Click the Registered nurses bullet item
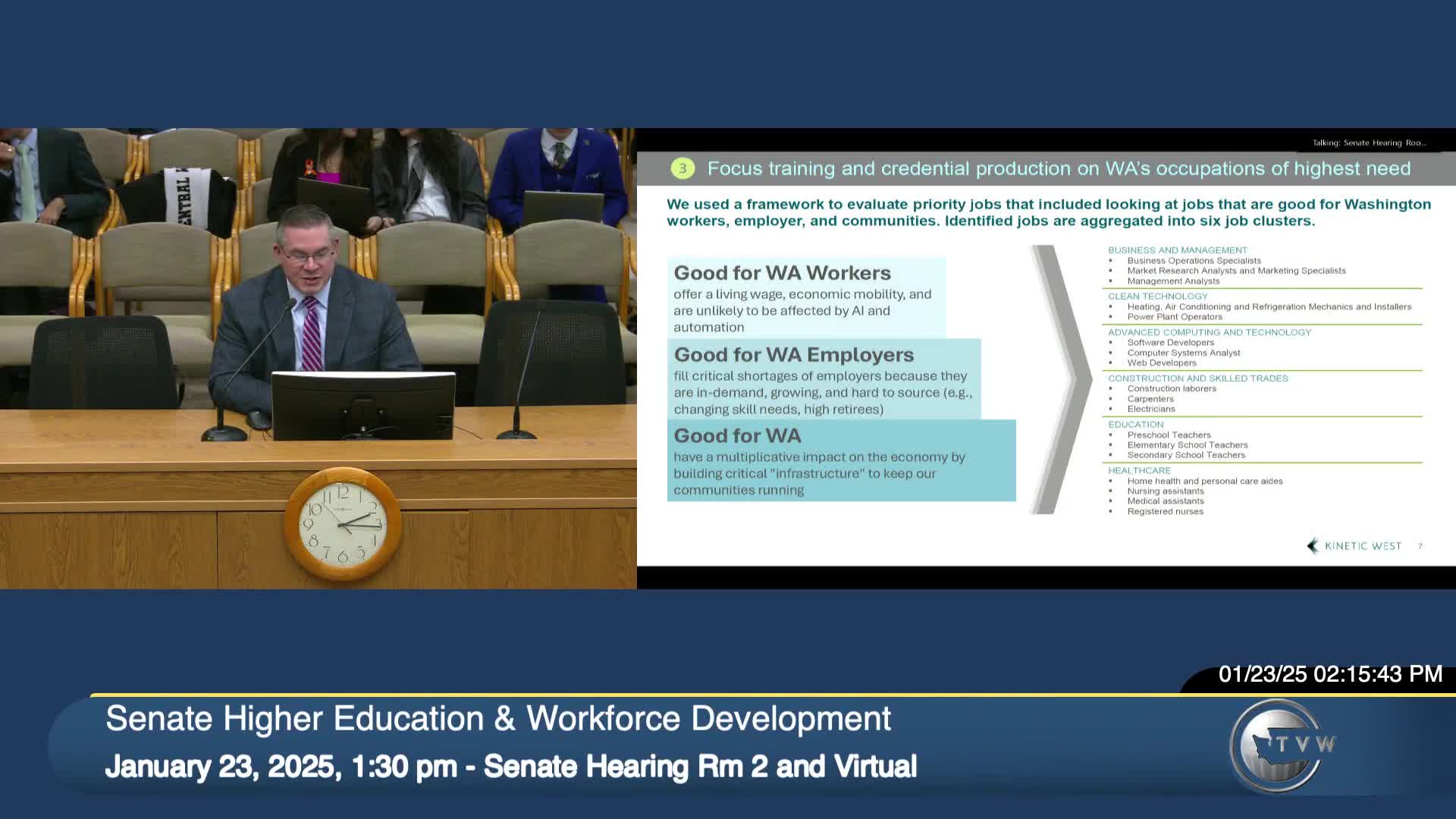 point(1165,512)
